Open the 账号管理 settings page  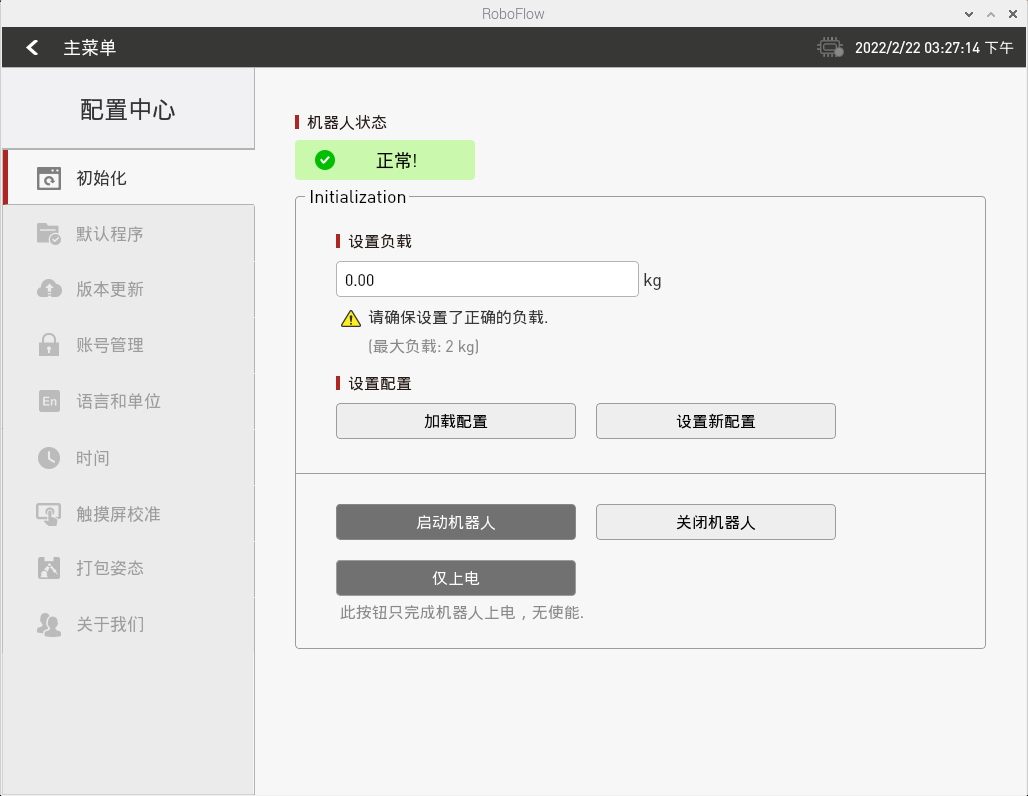coord(110,345)
